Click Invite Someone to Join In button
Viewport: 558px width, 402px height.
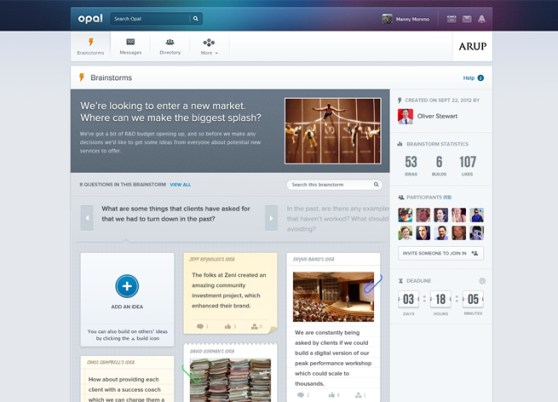pyautogui.click(x=441, y=253)
